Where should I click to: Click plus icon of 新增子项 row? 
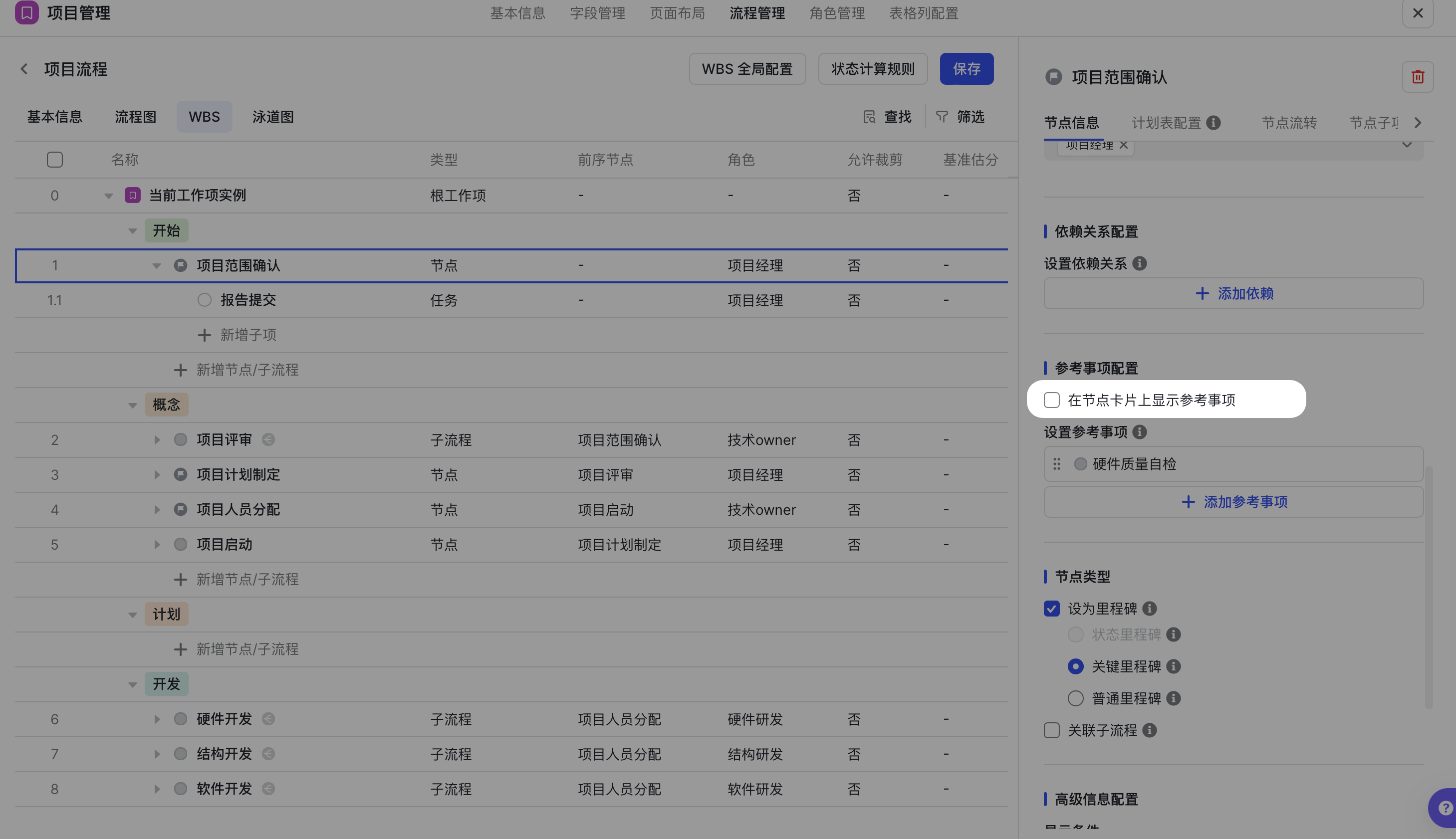(x=204, y=335)
